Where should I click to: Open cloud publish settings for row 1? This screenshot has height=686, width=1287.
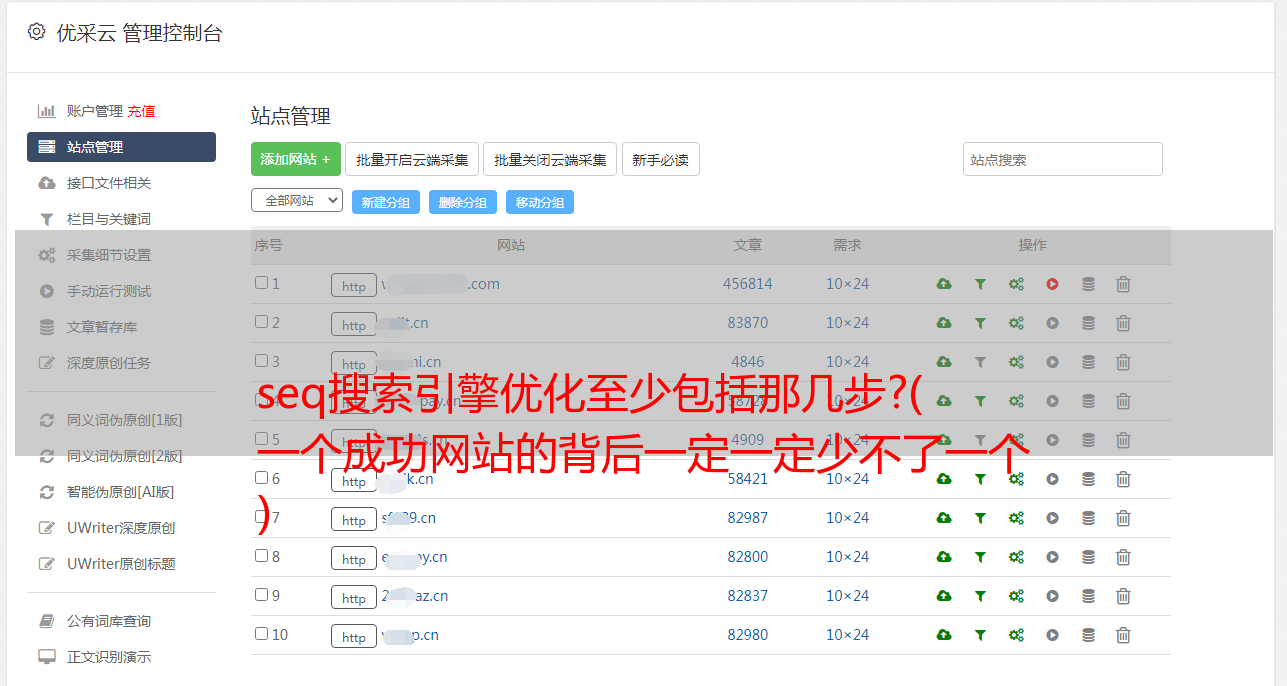(944, 284)
